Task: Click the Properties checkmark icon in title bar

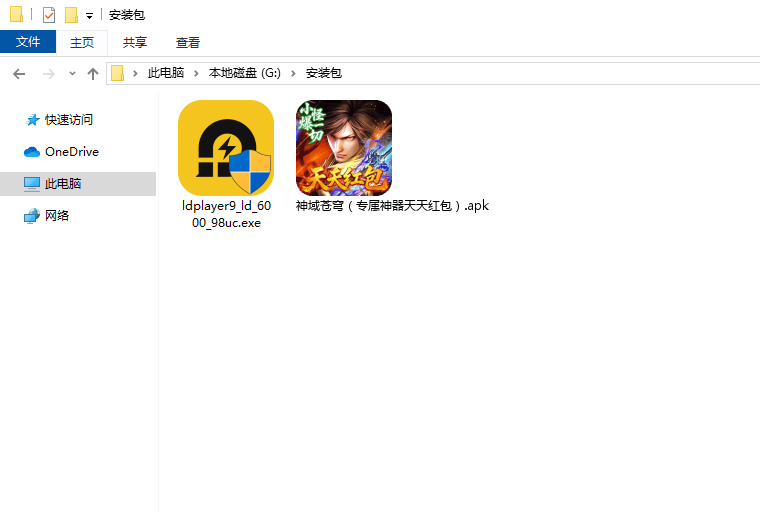Action: [x=49, y=15]
